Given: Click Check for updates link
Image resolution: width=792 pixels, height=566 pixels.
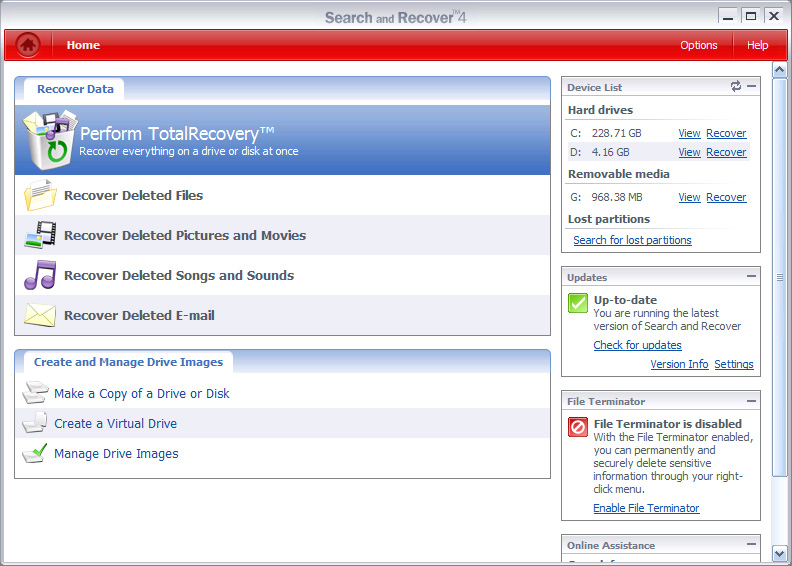Looking at the screenshot, I should pos(637,345).
